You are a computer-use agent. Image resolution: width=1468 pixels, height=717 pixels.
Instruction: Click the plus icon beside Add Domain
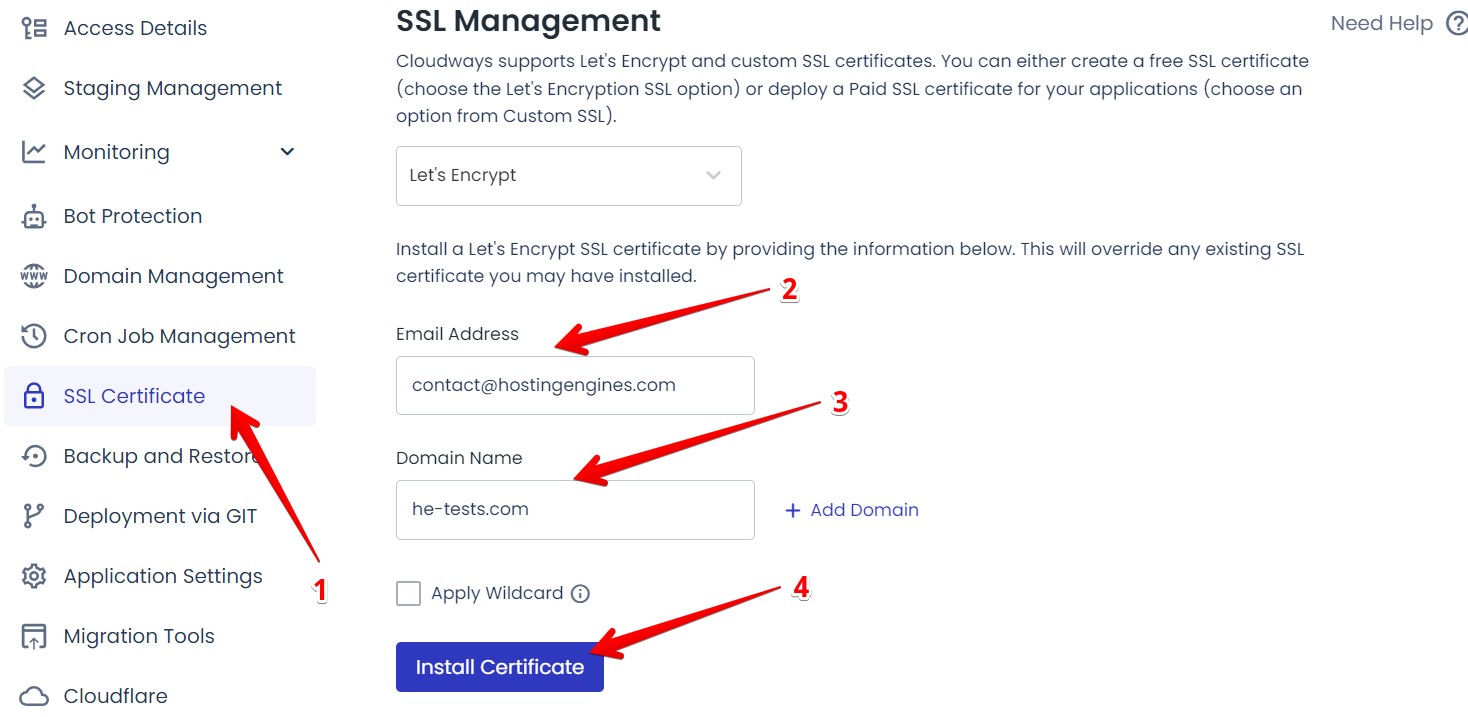click(793, 510)
